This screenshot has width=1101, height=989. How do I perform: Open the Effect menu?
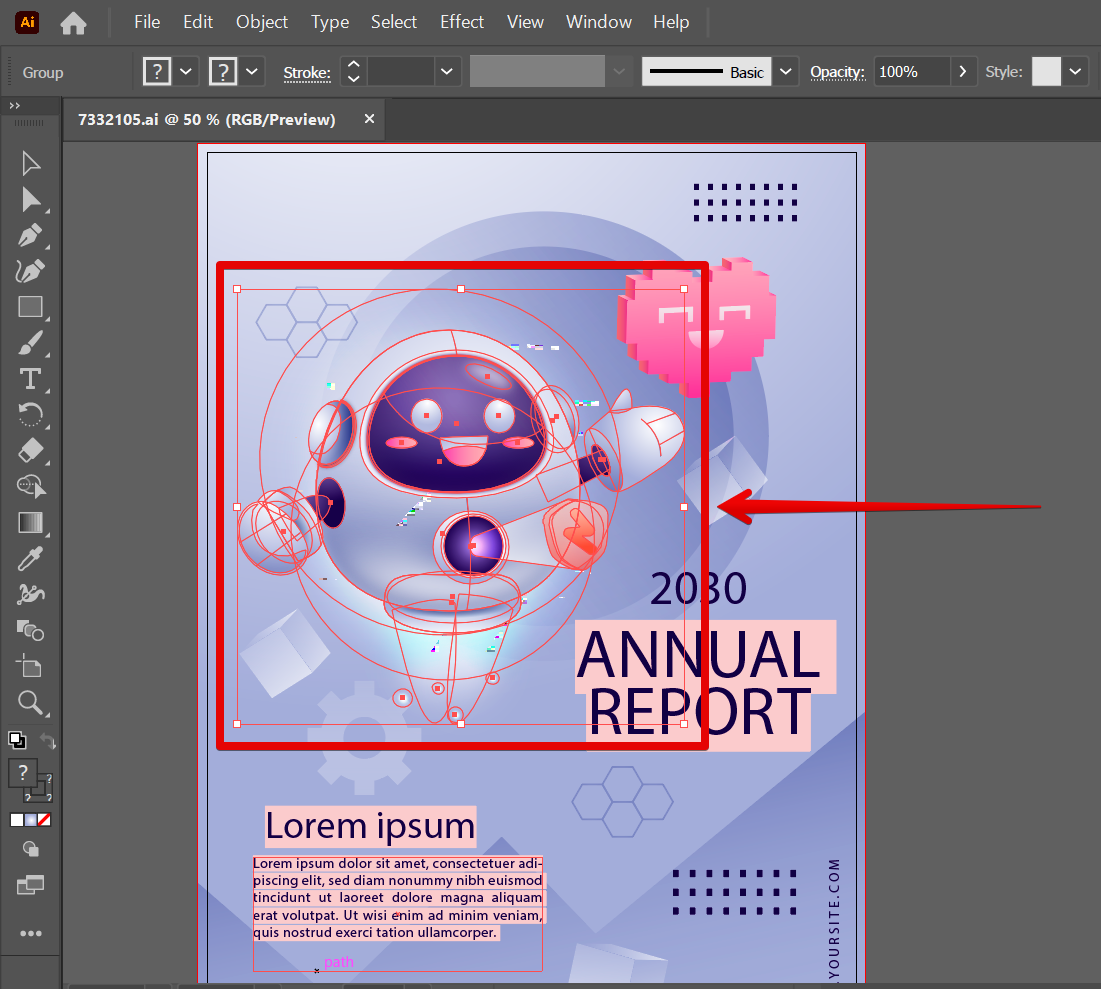pos(461,22)
